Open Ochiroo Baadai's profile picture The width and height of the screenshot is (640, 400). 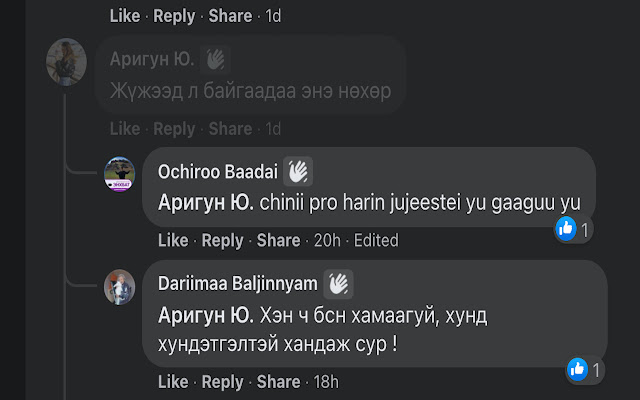120,173
